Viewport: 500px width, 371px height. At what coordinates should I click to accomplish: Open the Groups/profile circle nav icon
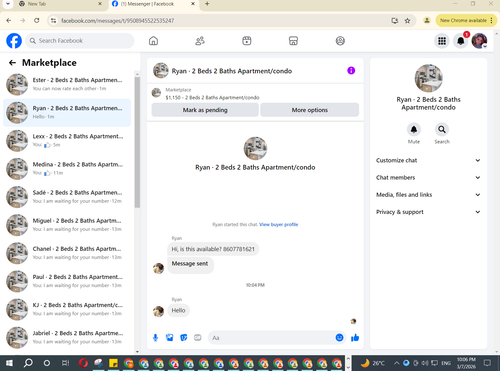point(340,41)
